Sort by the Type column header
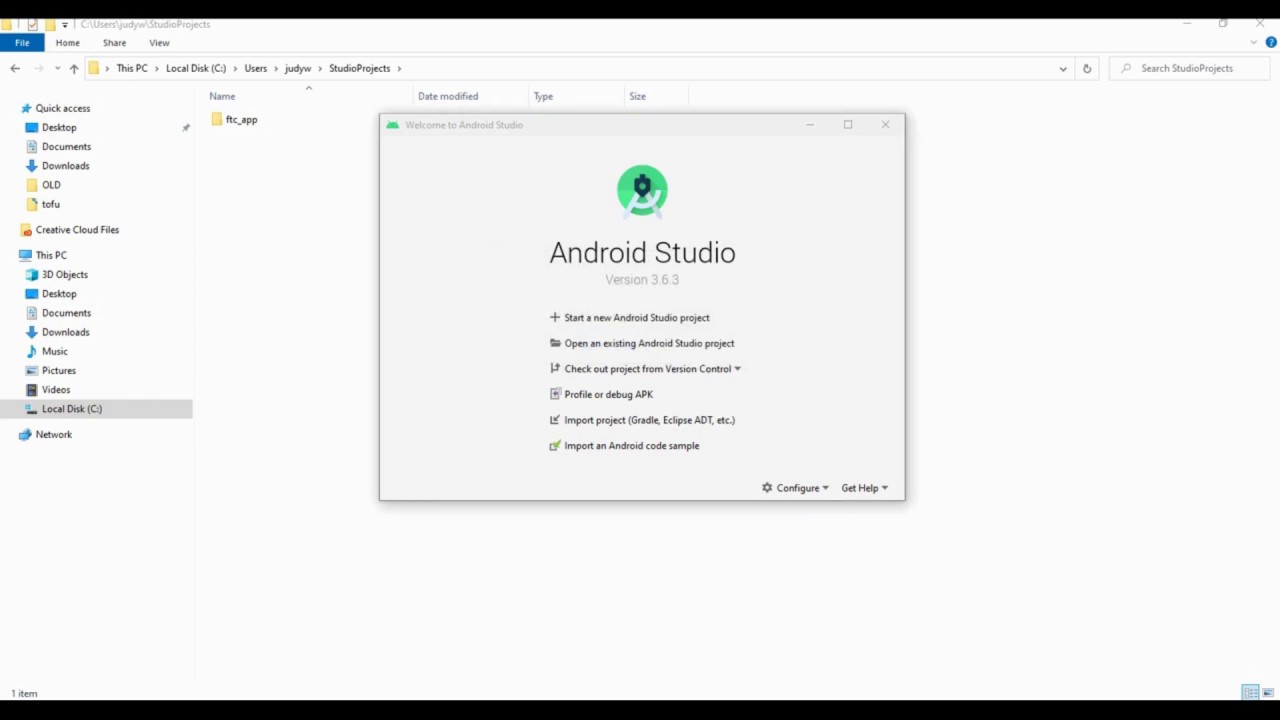Viewport: 1280px width, 720px height. click(x=543, y=96)
